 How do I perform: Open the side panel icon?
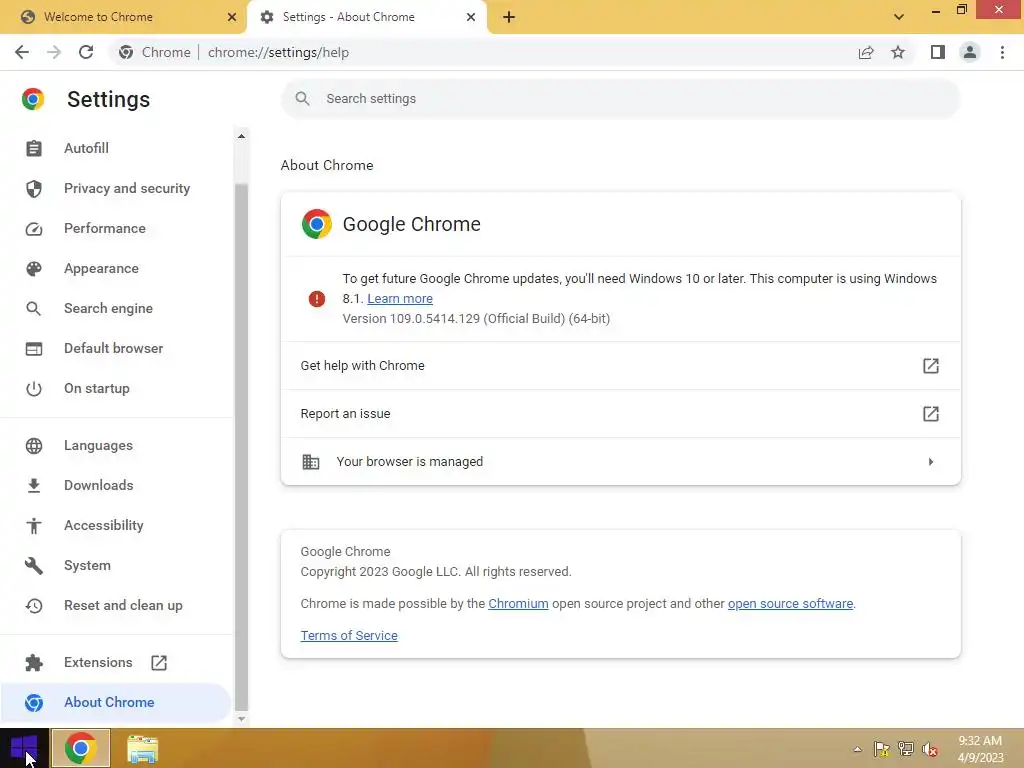pyautogui.click(x=938, y=52)
